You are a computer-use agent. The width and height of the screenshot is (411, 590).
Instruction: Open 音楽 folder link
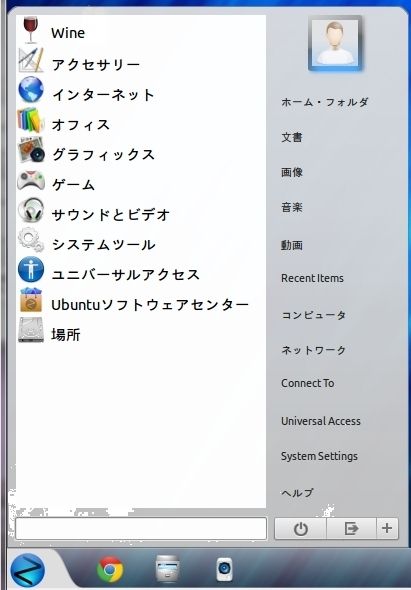(292, 207)
